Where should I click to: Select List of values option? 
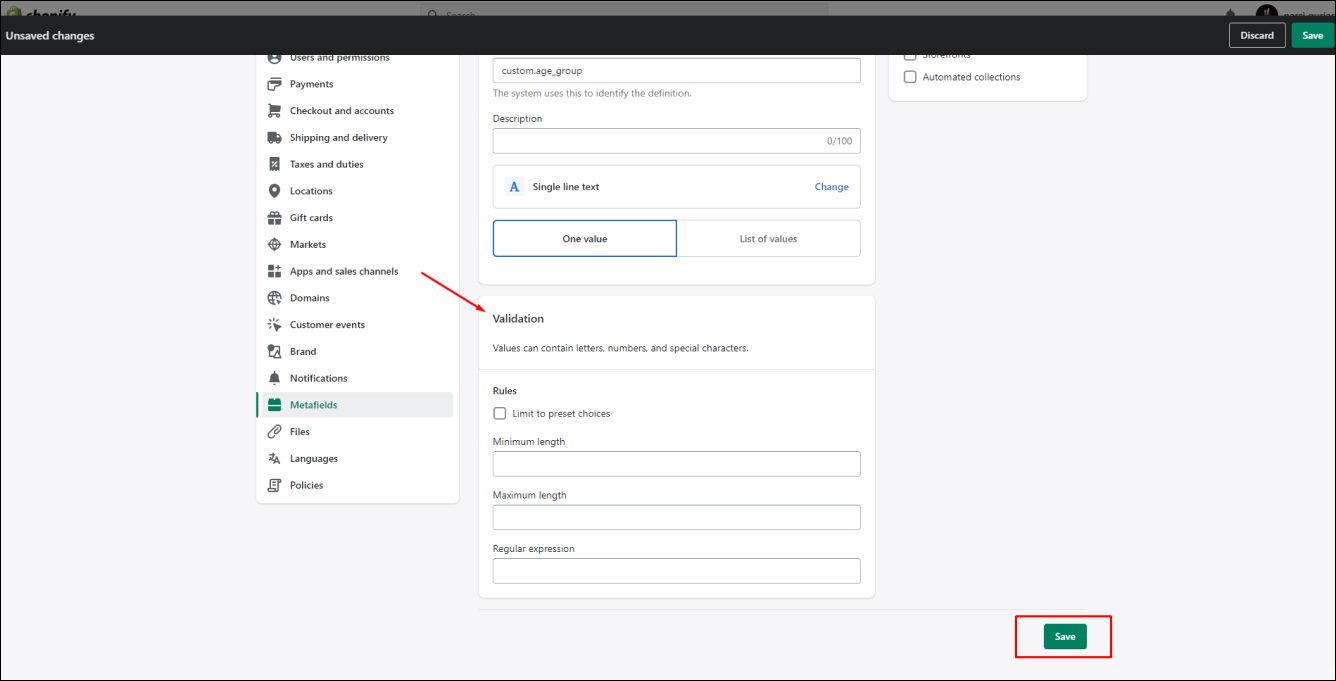point(769,239)
